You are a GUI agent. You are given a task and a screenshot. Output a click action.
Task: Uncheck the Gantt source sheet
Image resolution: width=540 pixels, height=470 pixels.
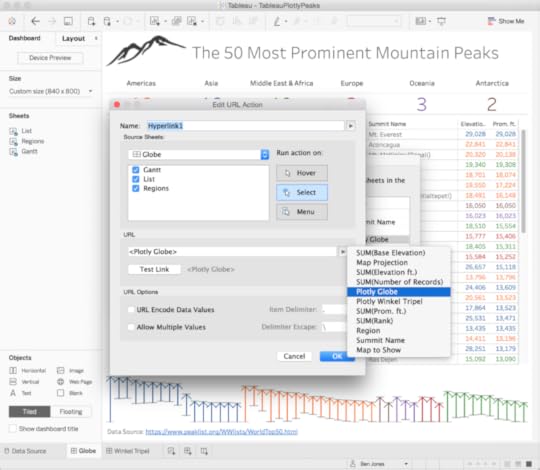click(136, 170)
